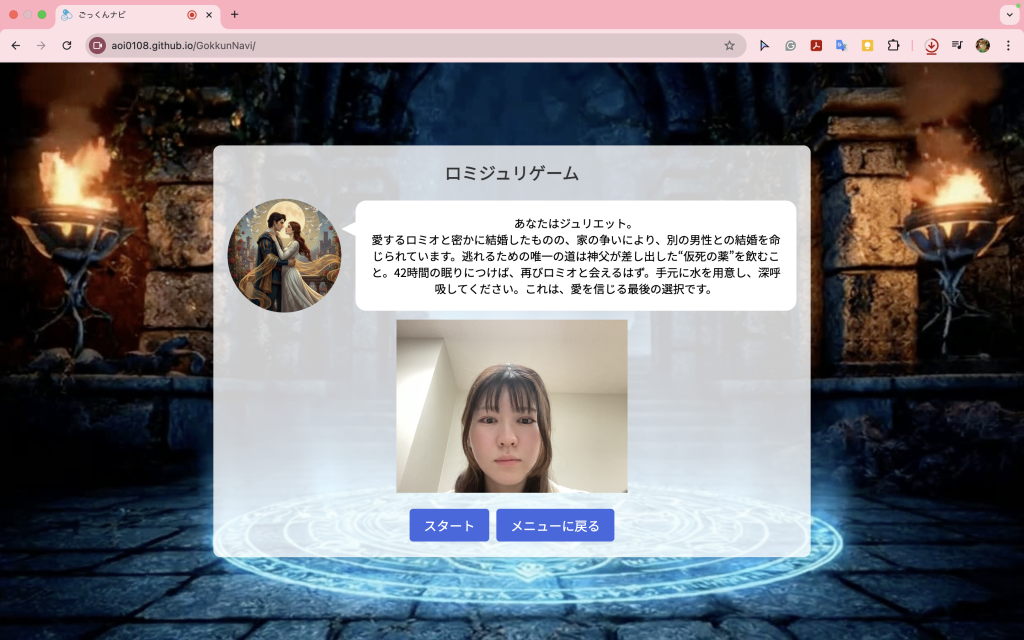
Task: Reload the page
Action: point(67,45)
